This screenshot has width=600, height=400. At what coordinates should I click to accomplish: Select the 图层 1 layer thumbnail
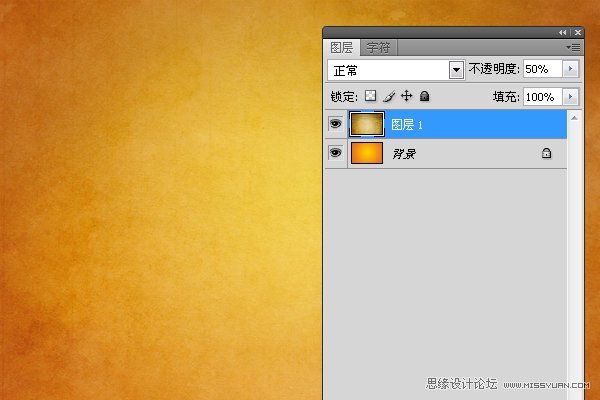pos(366,125)
